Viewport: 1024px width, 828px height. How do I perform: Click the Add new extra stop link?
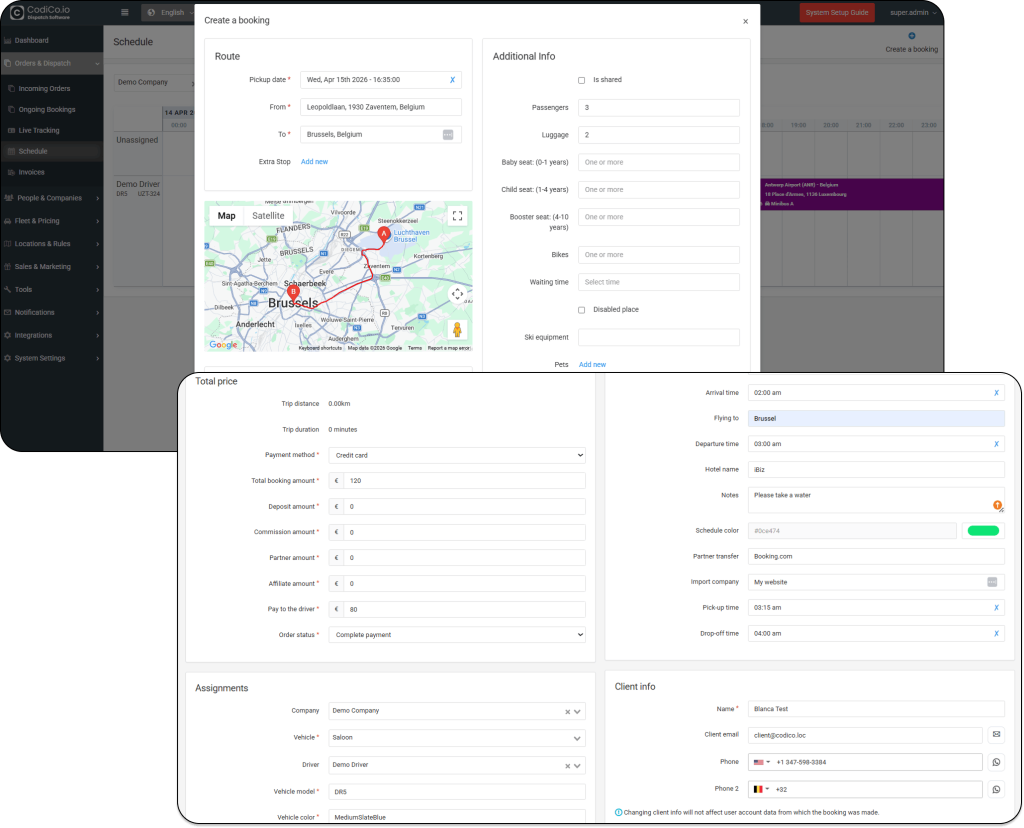click(x=314, y=162)
